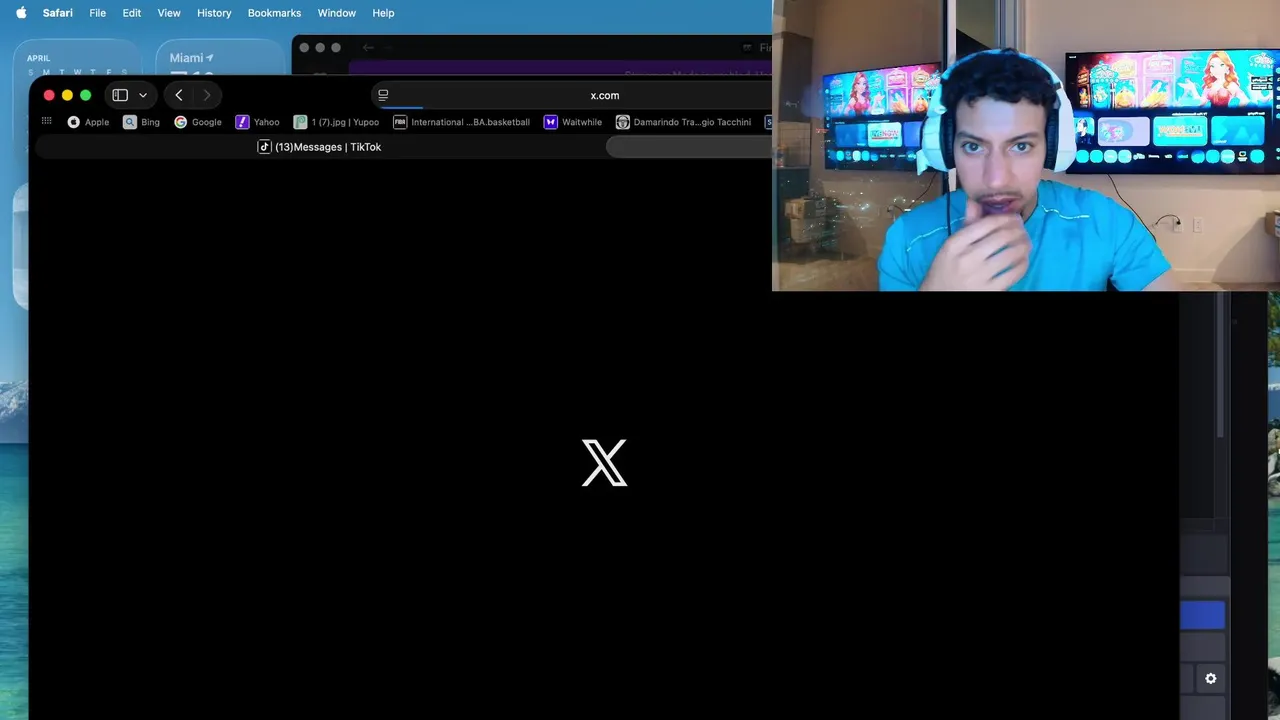Switch to the Messages | TikTok tab
The image size is (1280, 720).
point(320,147)
